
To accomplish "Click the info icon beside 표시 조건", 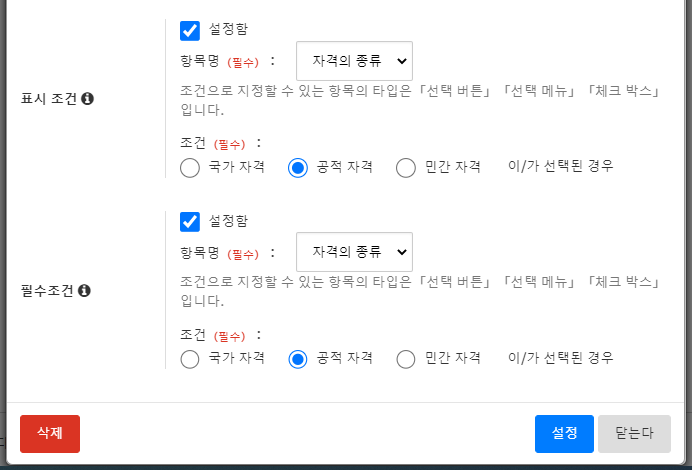I will tap(88, 99).
